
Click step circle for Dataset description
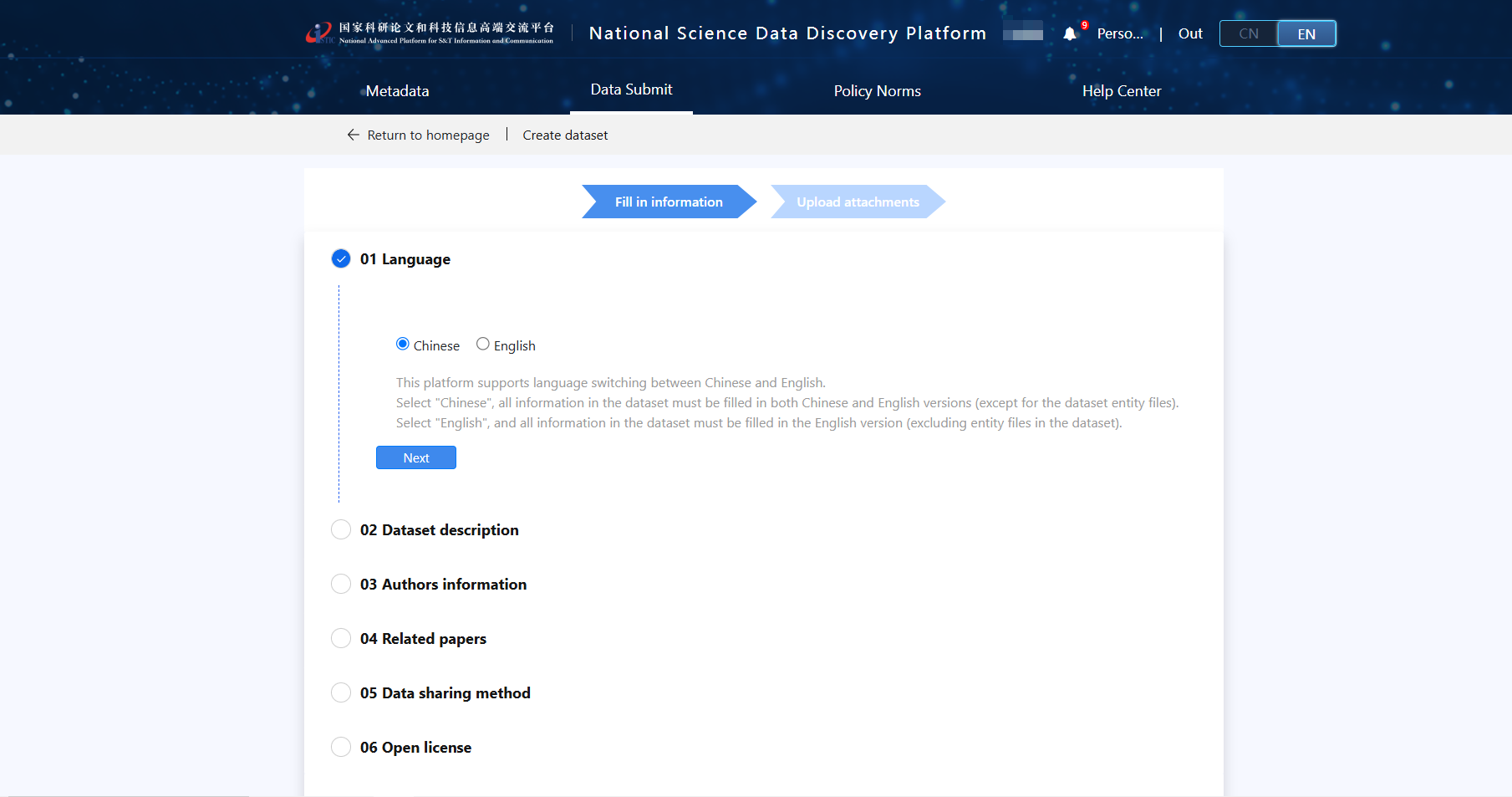[341, 529]
